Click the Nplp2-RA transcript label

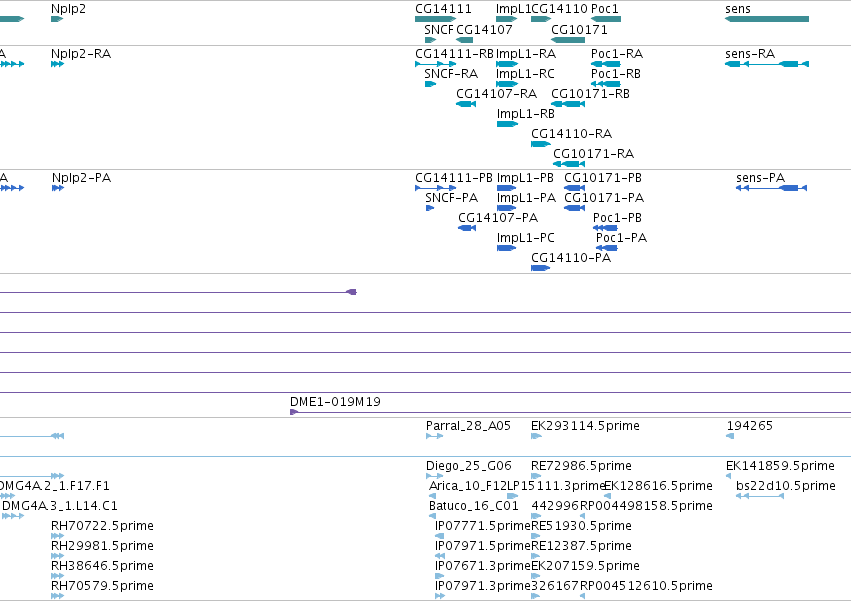pos(81,54)
